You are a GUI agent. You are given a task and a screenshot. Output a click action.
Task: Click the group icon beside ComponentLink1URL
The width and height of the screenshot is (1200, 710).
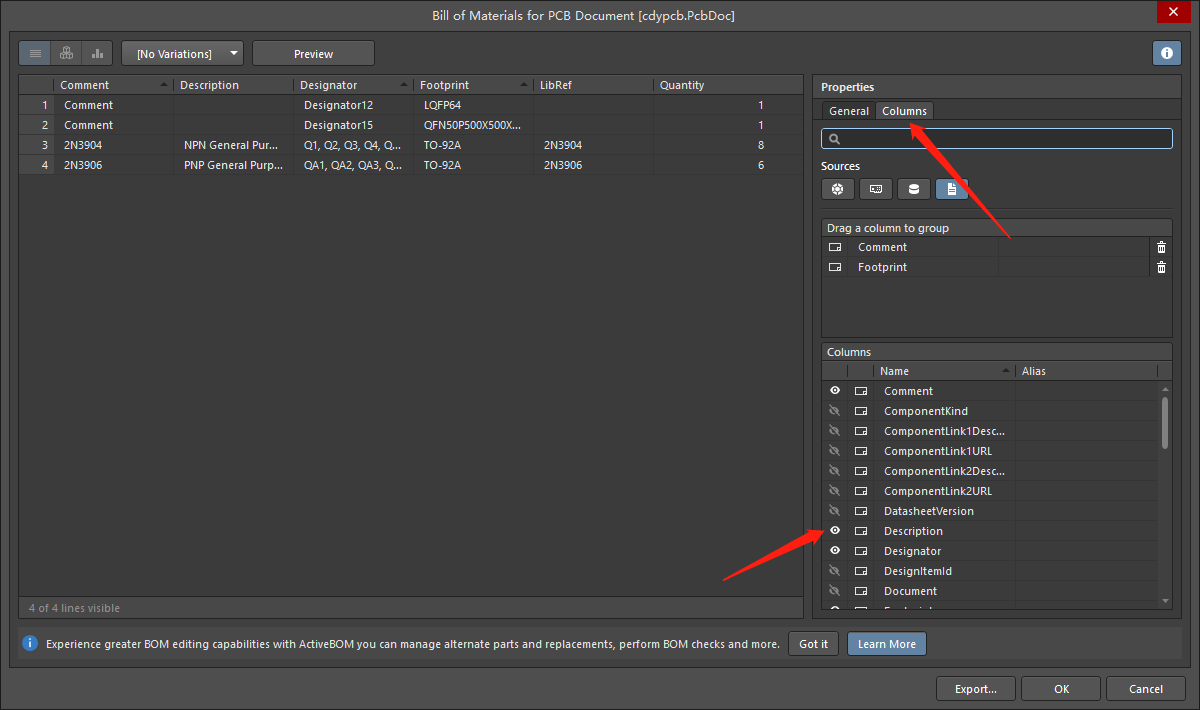pos(861,451)
